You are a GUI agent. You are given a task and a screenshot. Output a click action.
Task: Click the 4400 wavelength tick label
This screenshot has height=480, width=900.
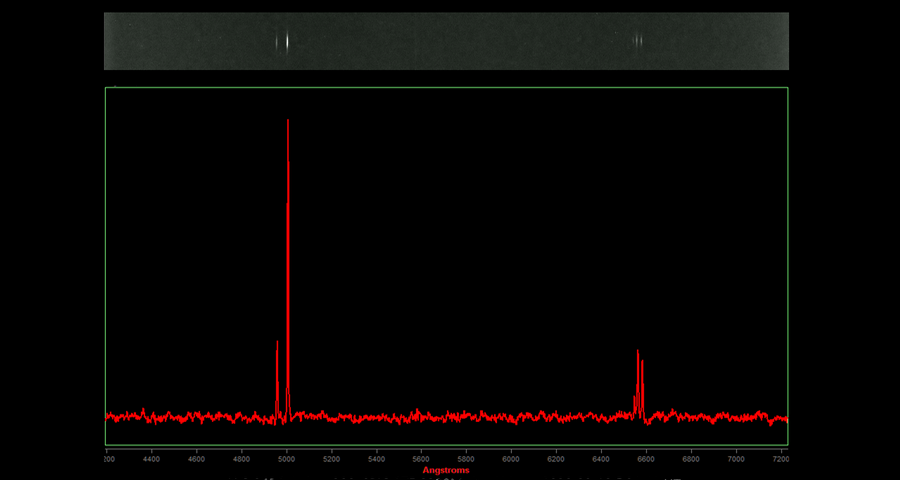click(151, 459)
